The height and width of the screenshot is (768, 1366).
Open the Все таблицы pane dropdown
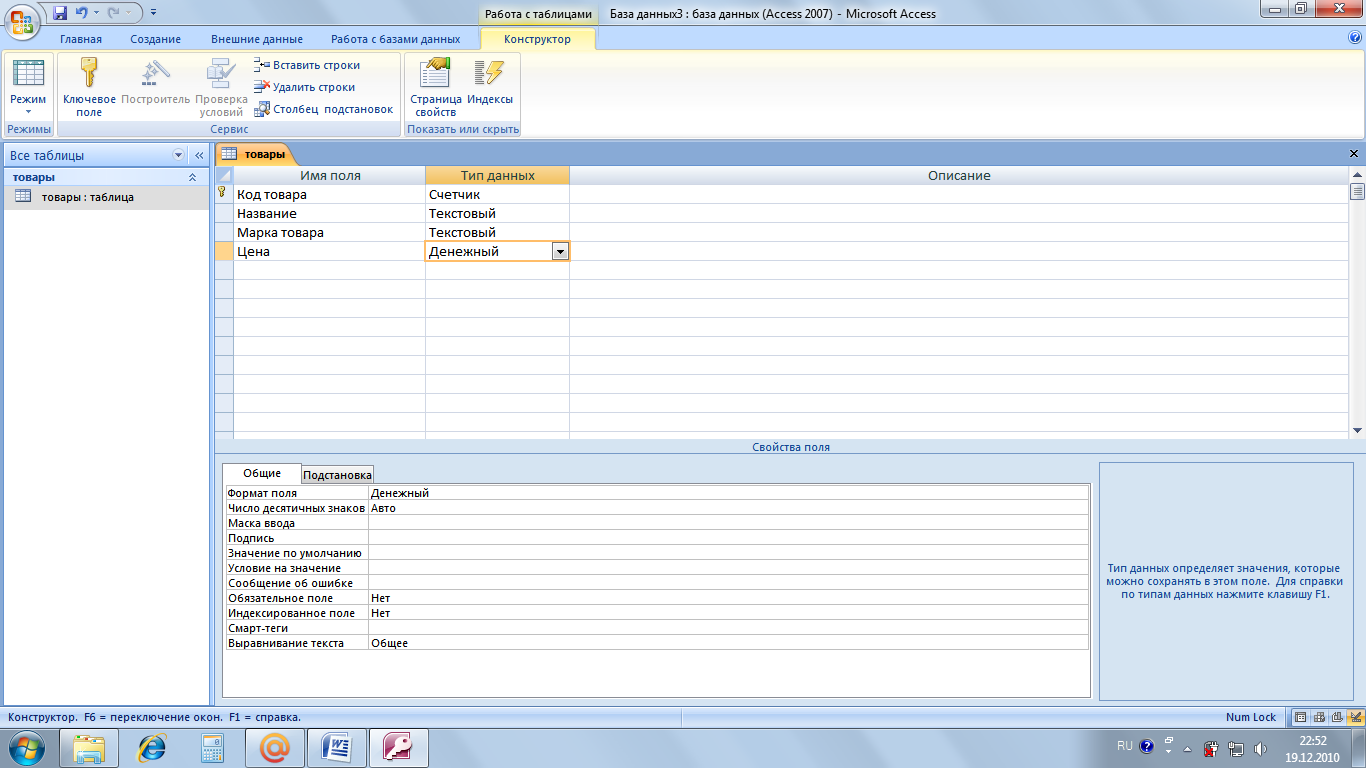(x=179, y=155)
